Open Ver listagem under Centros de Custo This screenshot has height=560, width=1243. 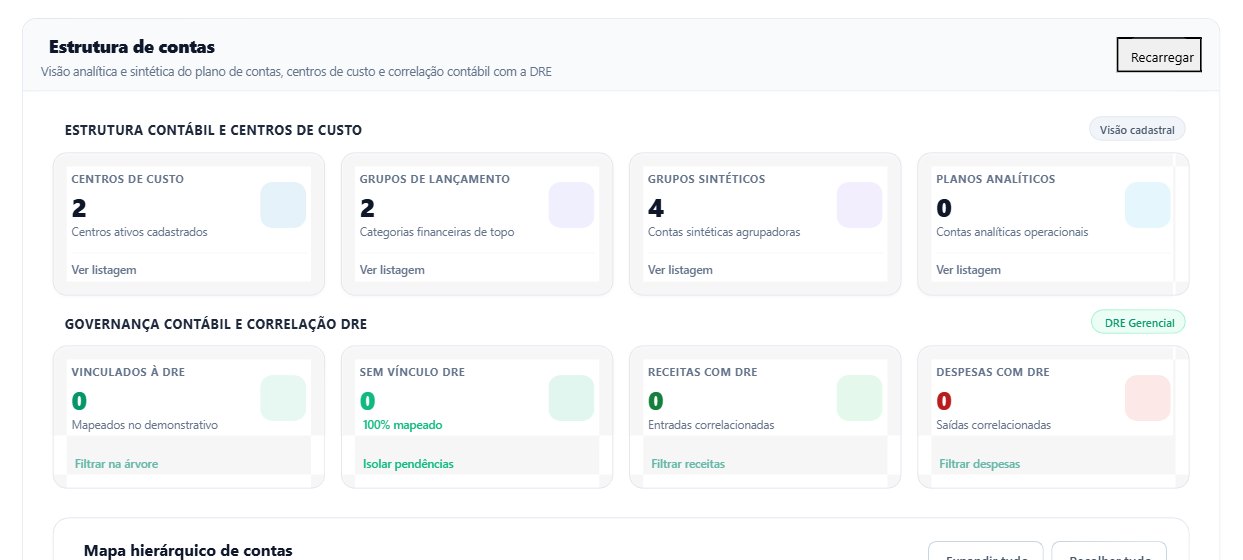click(104, 270)
